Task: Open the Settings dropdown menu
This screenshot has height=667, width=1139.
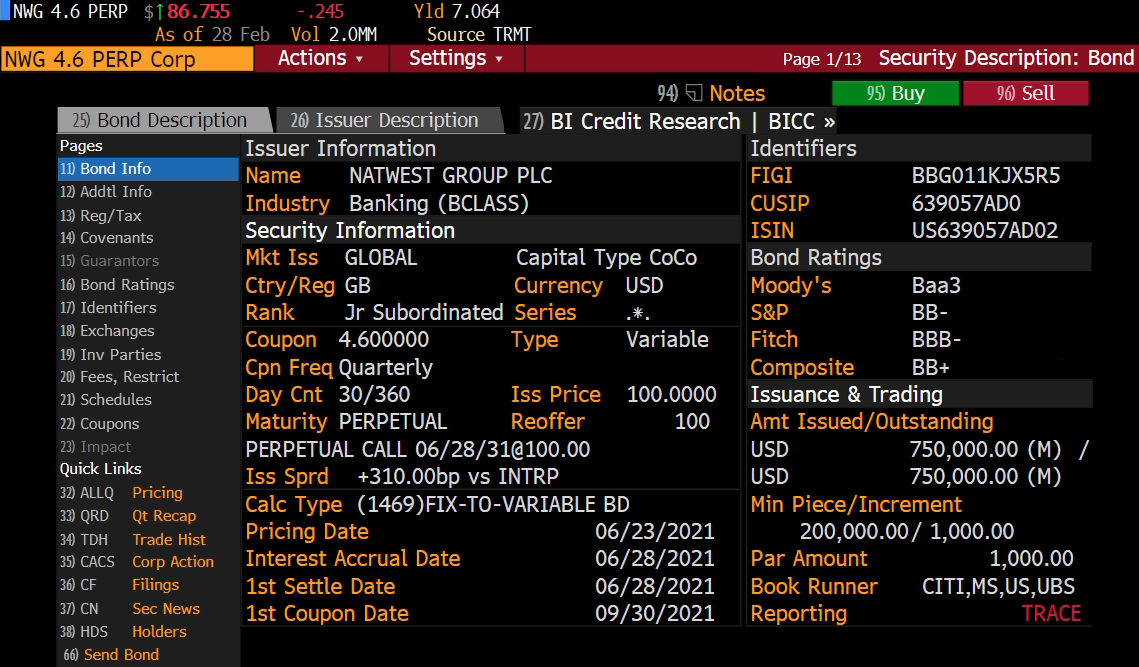Action: pyautogui.click(x=456, y=58)
